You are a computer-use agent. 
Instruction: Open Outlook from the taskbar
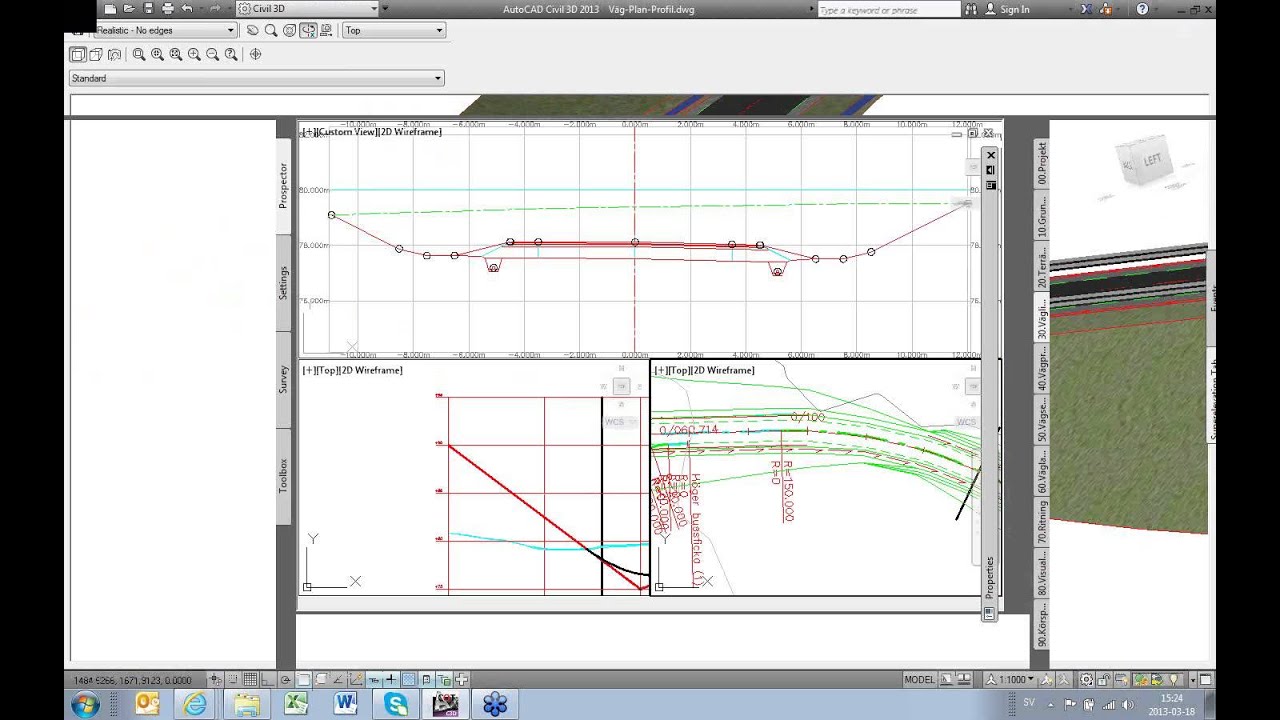pos(147,705)
